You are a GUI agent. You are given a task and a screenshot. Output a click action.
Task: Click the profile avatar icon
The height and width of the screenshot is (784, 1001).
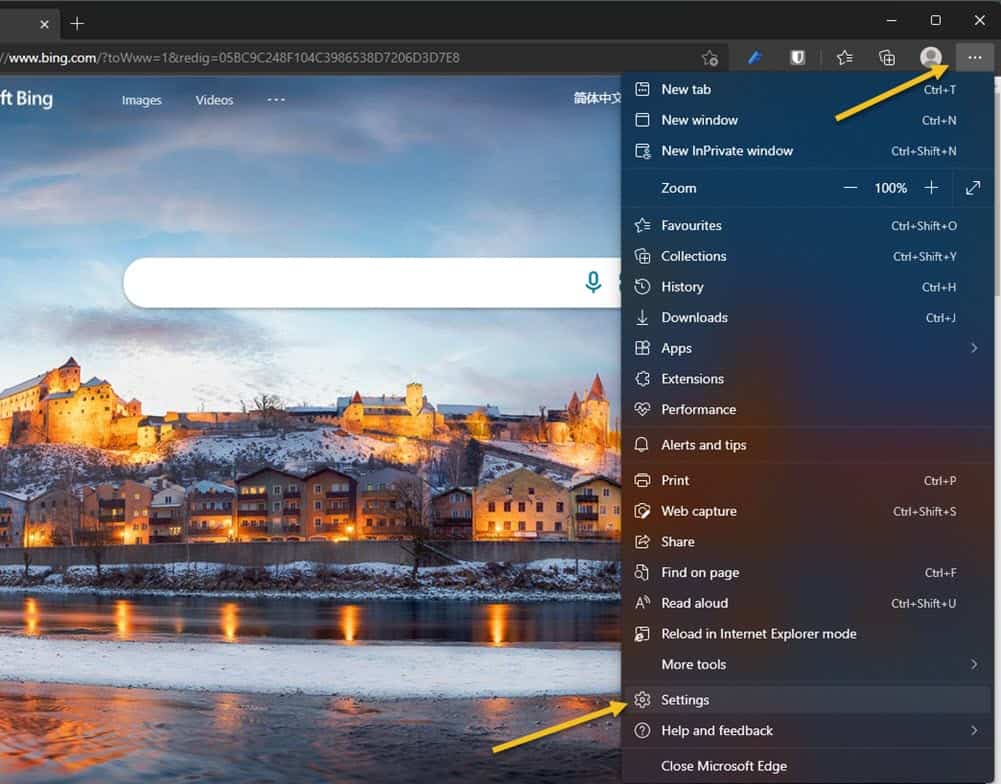[931, 57]
